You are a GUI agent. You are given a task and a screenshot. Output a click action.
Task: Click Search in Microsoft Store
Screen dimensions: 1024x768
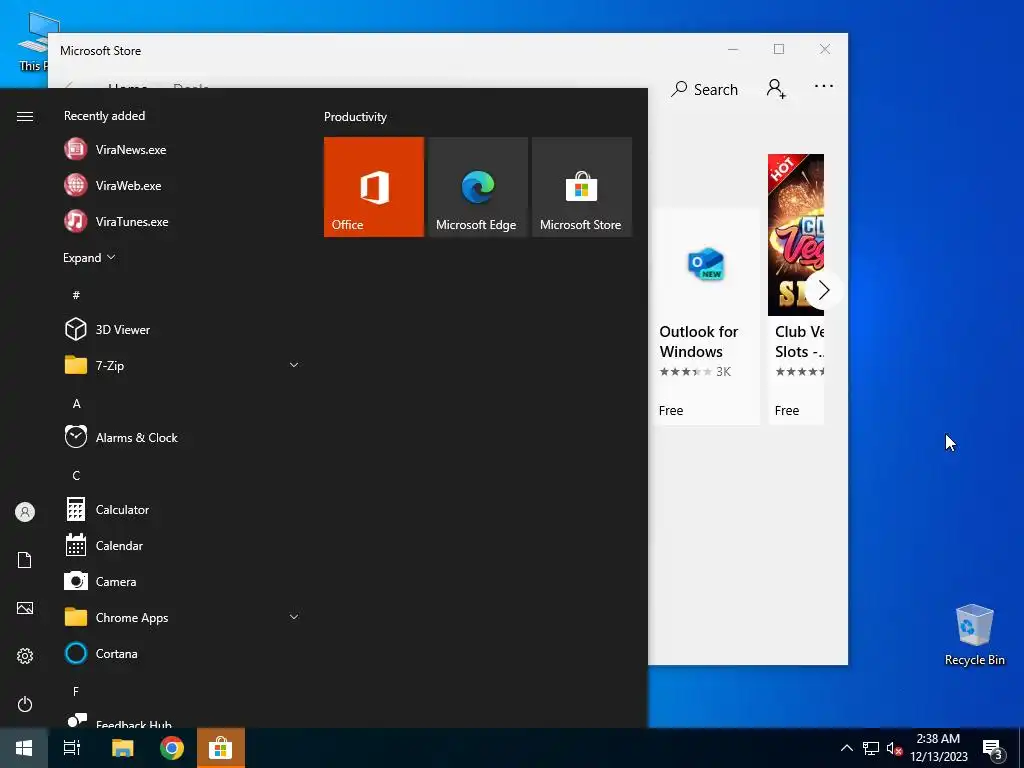pos(705,89)
